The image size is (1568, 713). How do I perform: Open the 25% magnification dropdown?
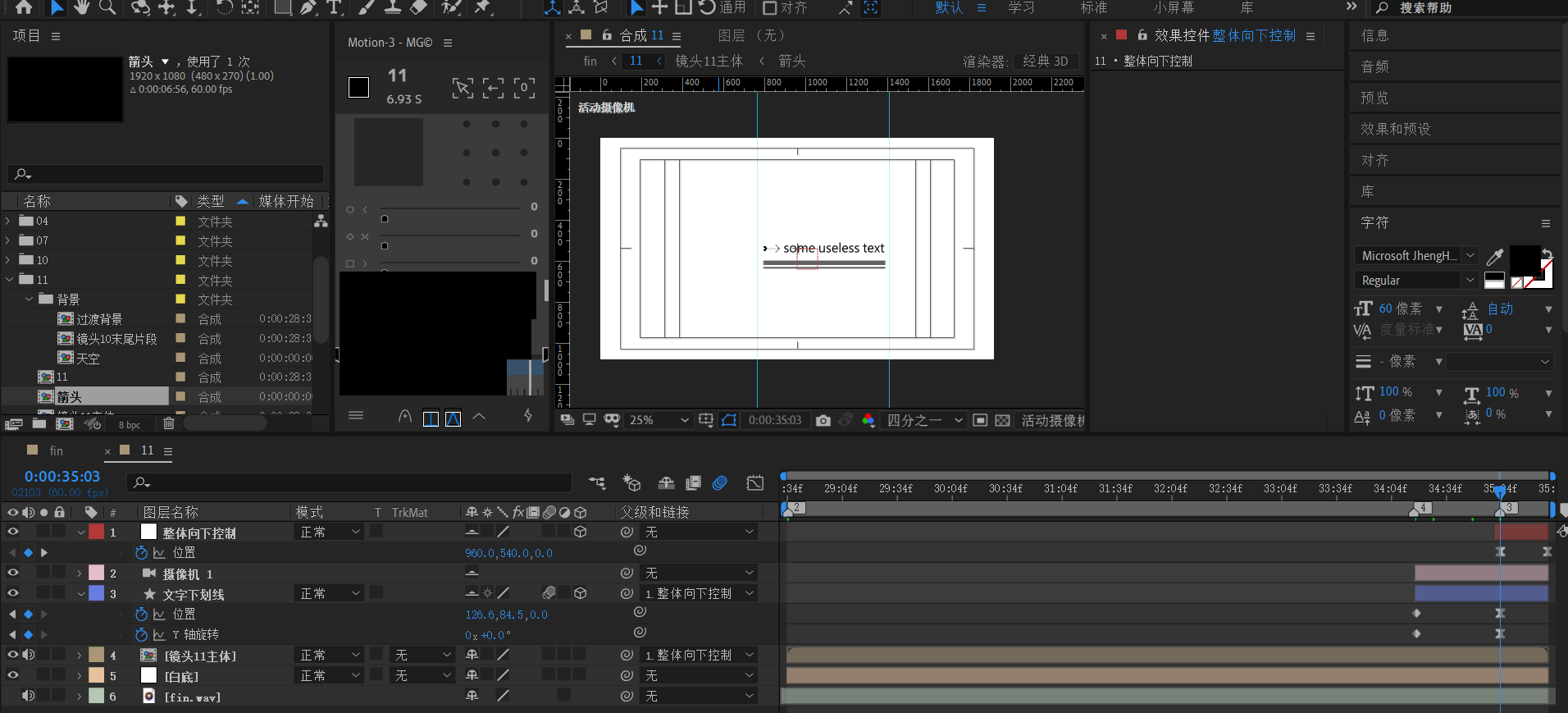coord(659,420)
